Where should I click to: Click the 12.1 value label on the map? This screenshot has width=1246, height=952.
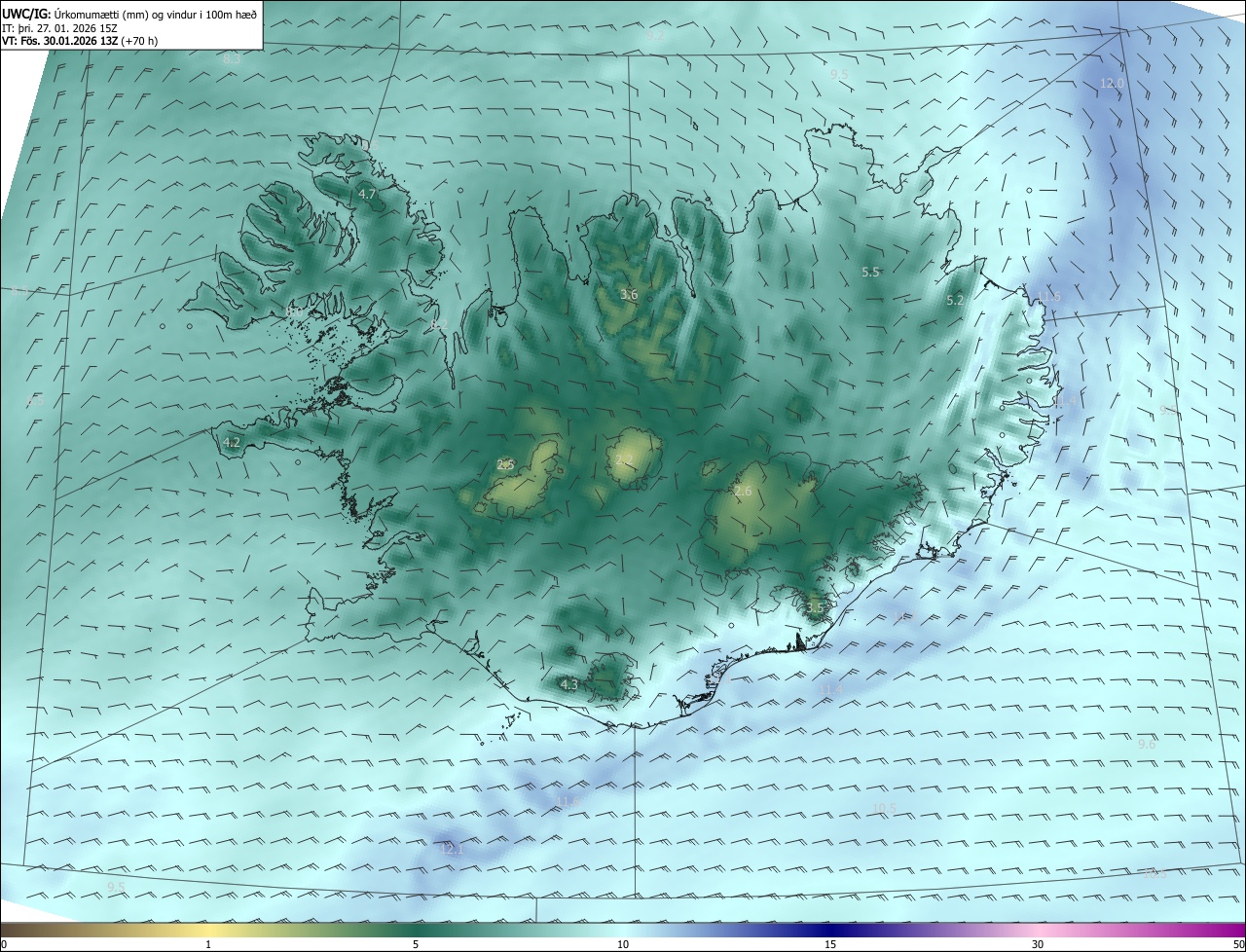453,850
